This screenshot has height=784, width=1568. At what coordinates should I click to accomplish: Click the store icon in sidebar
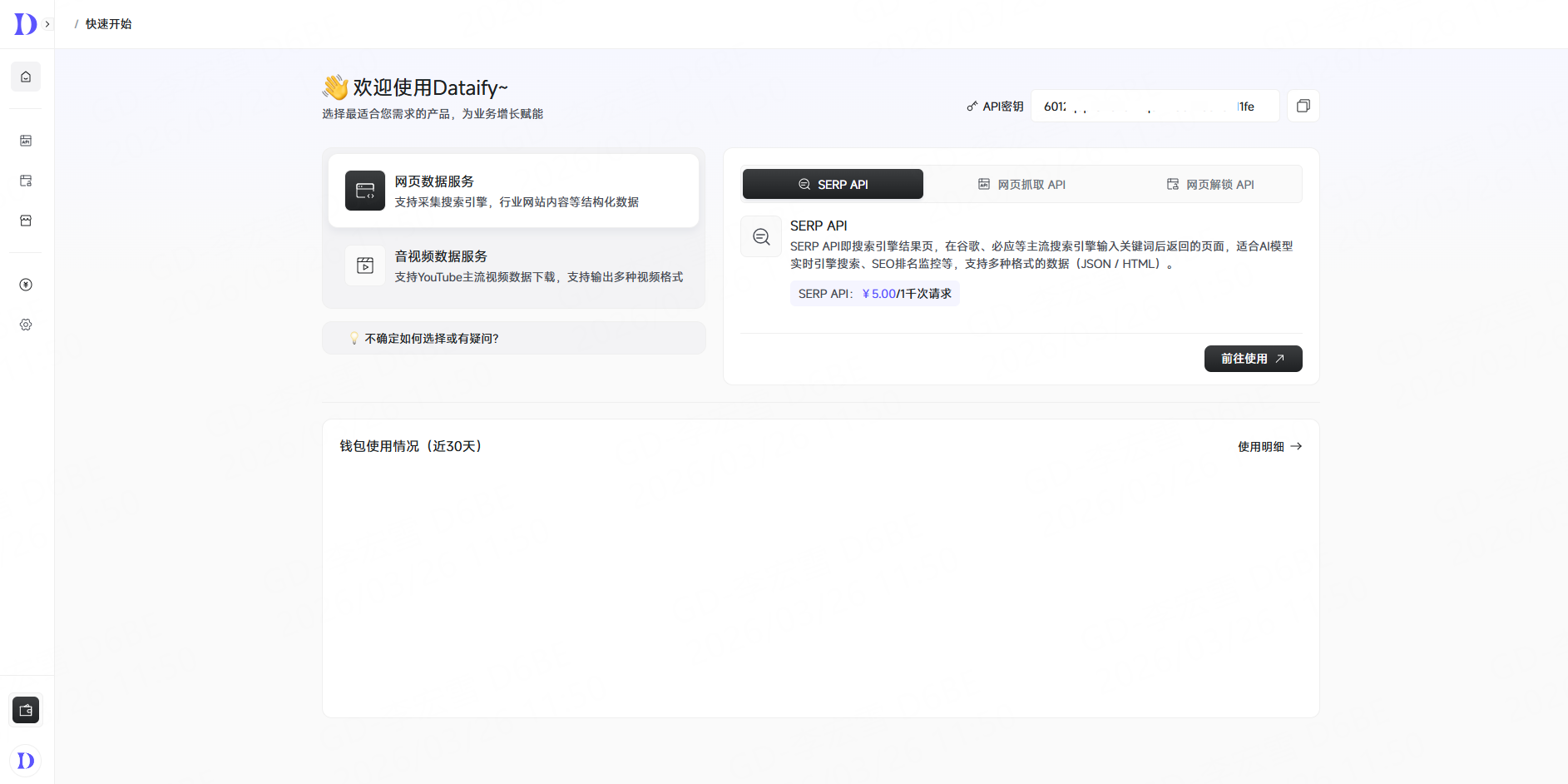[x=26, y=221]
